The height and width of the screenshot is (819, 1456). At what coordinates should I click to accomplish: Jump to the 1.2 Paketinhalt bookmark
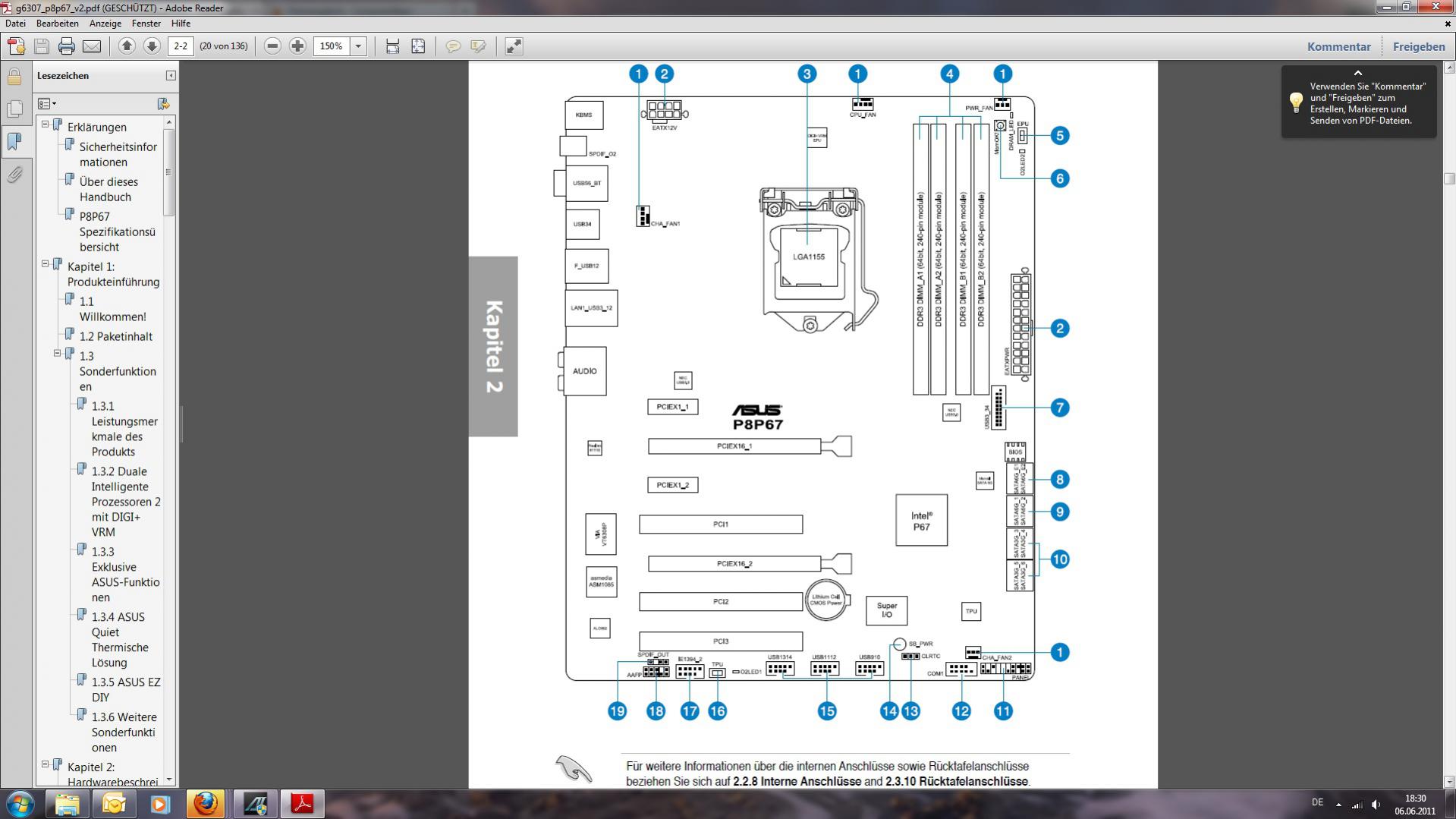coord(115,336)
